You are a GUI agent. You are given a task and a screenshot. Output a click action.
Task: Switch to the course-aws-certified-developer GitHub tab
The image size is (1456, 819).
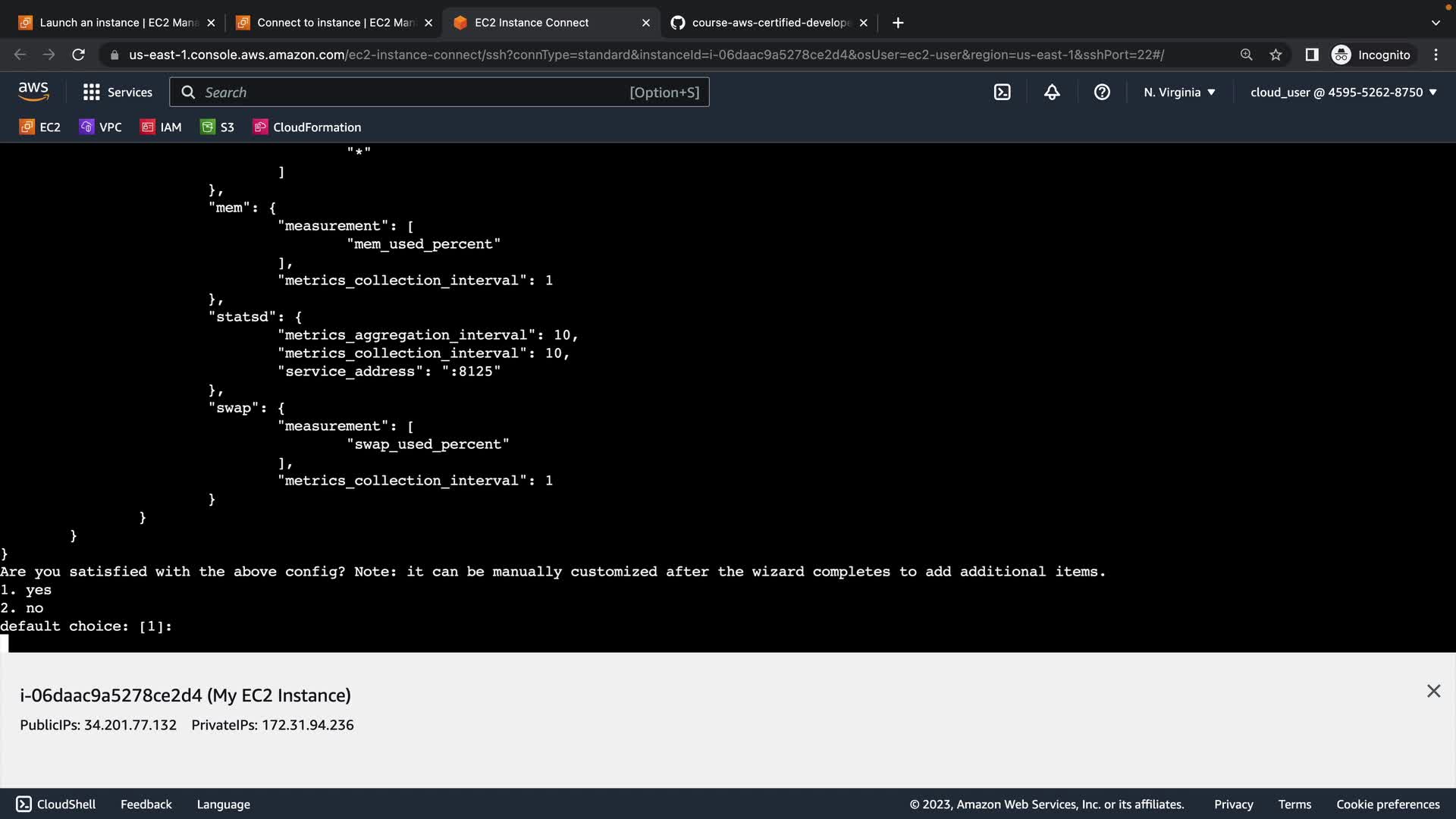[766, 23]
